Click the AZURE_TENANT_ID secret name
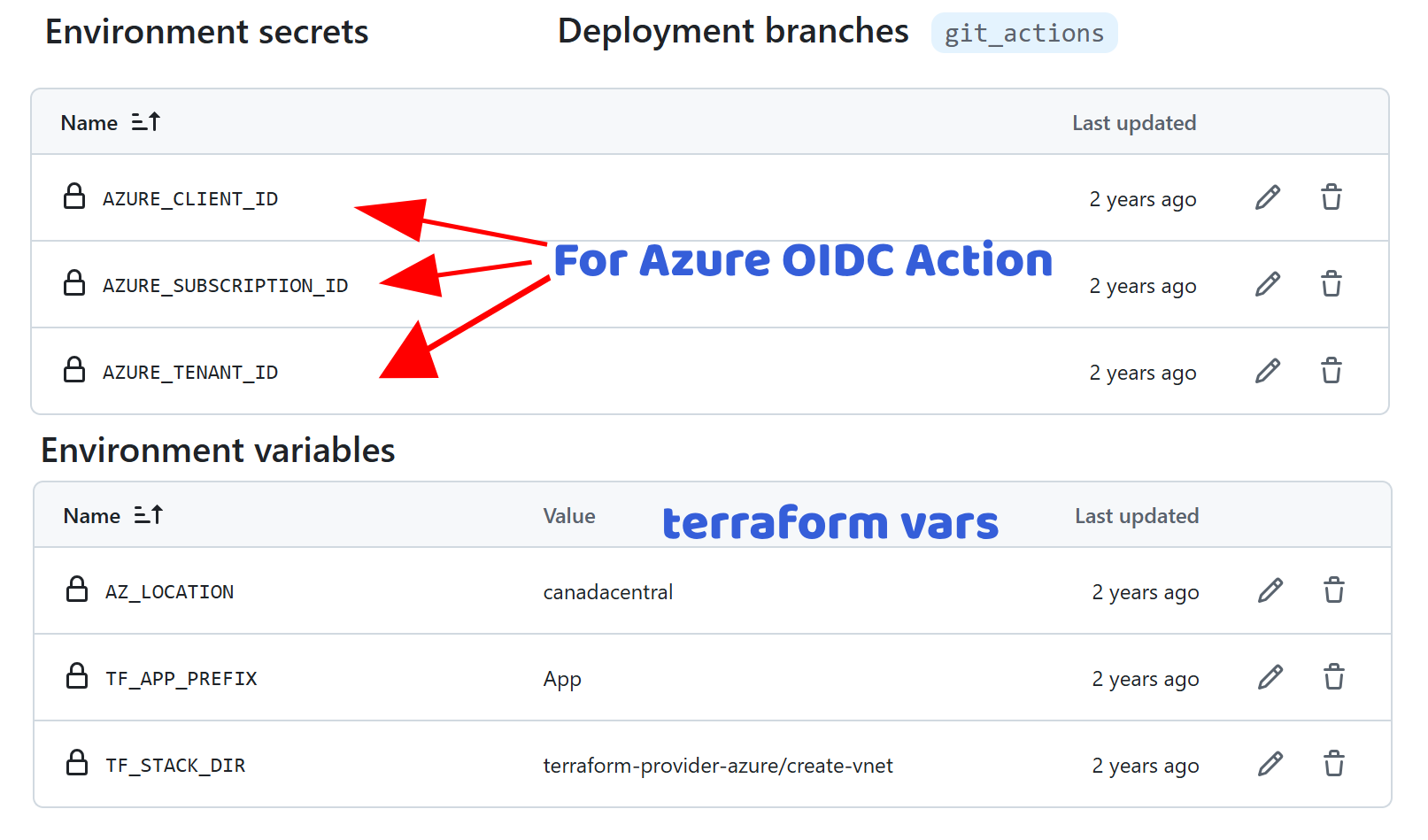The width and height of the screenshot is (1428, 840). coord(190,373)
